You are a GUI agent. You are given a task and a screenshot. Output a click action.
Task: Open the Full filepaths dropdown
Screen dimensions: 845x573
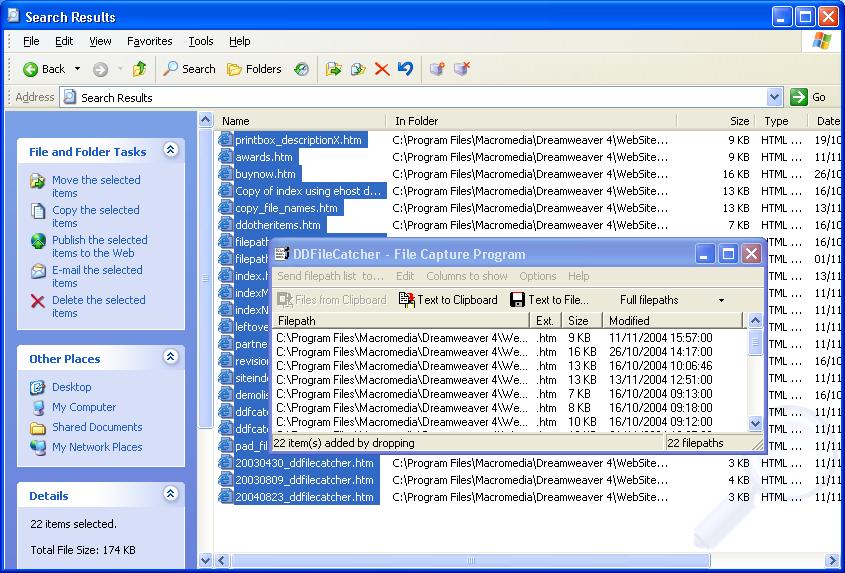point(671,300)
